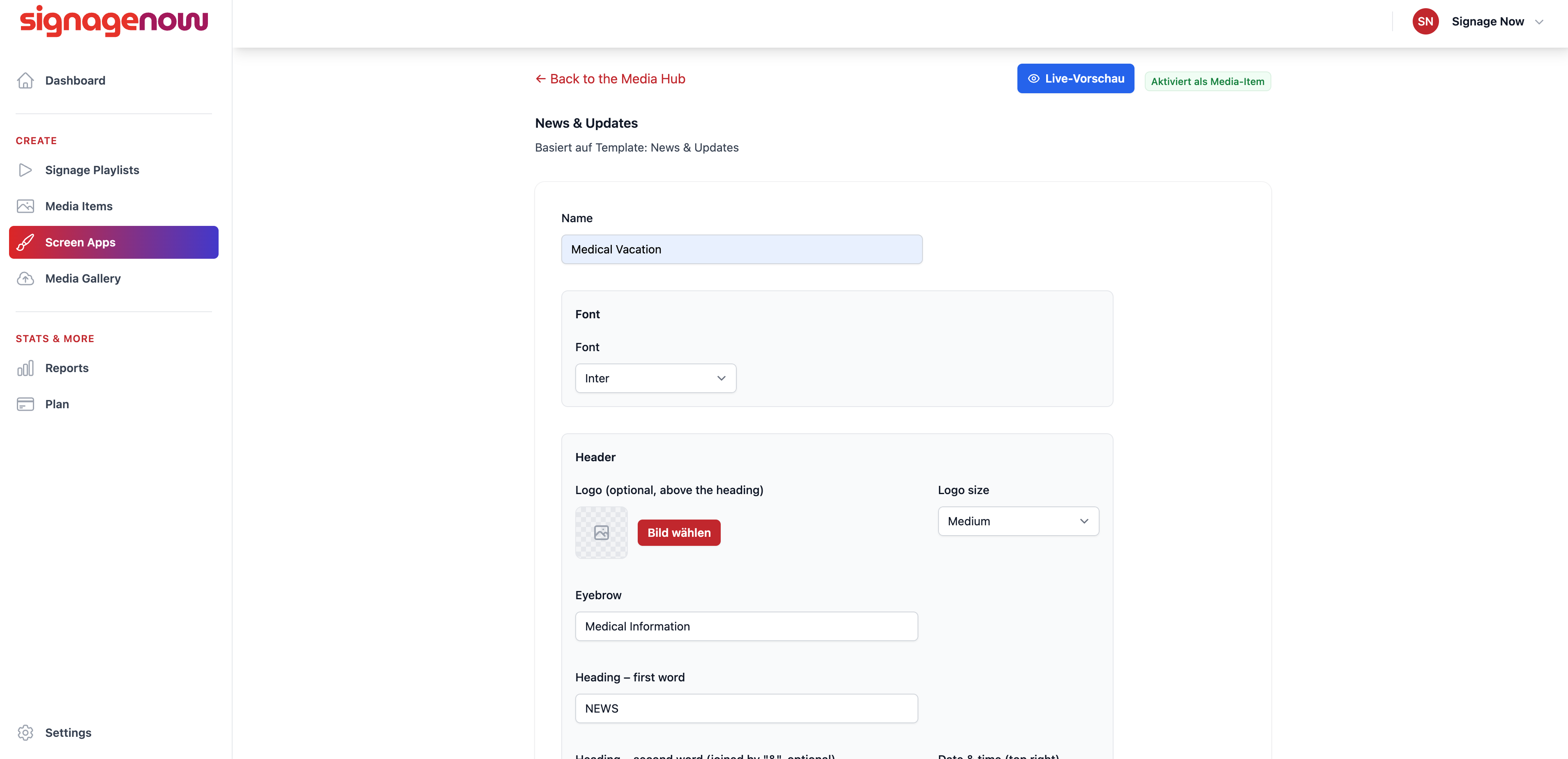Click the signagenow logo
1568x759 pixels.
pyautogui.click(x=114, y=21)
